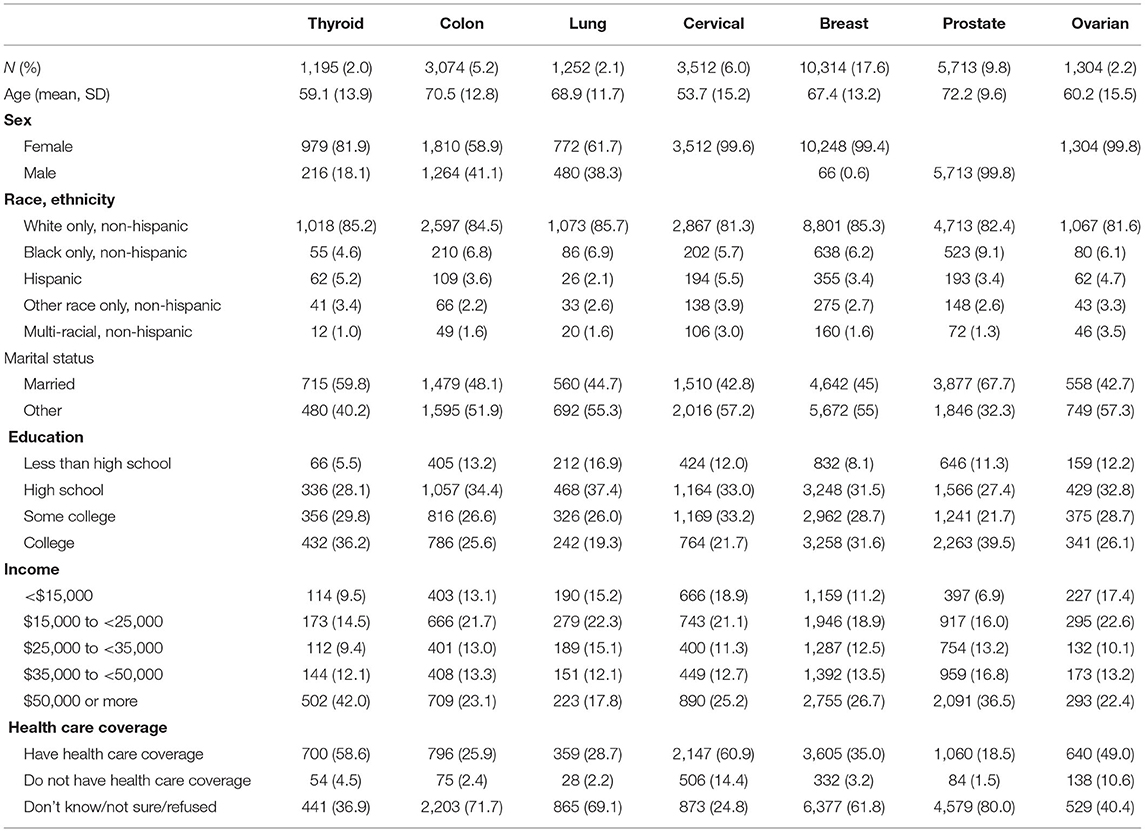Click Ovarian female value 1,304 (99.8)
1145x832 pixels.
1100,147
